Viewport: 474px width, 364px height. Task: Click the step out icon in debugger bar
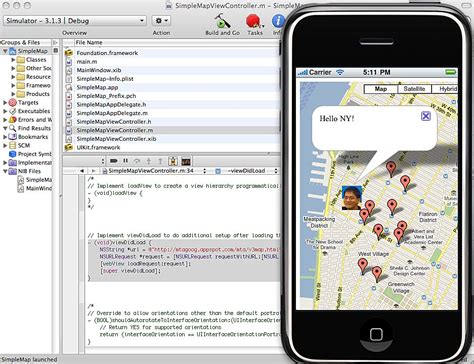tap(160, 161)
